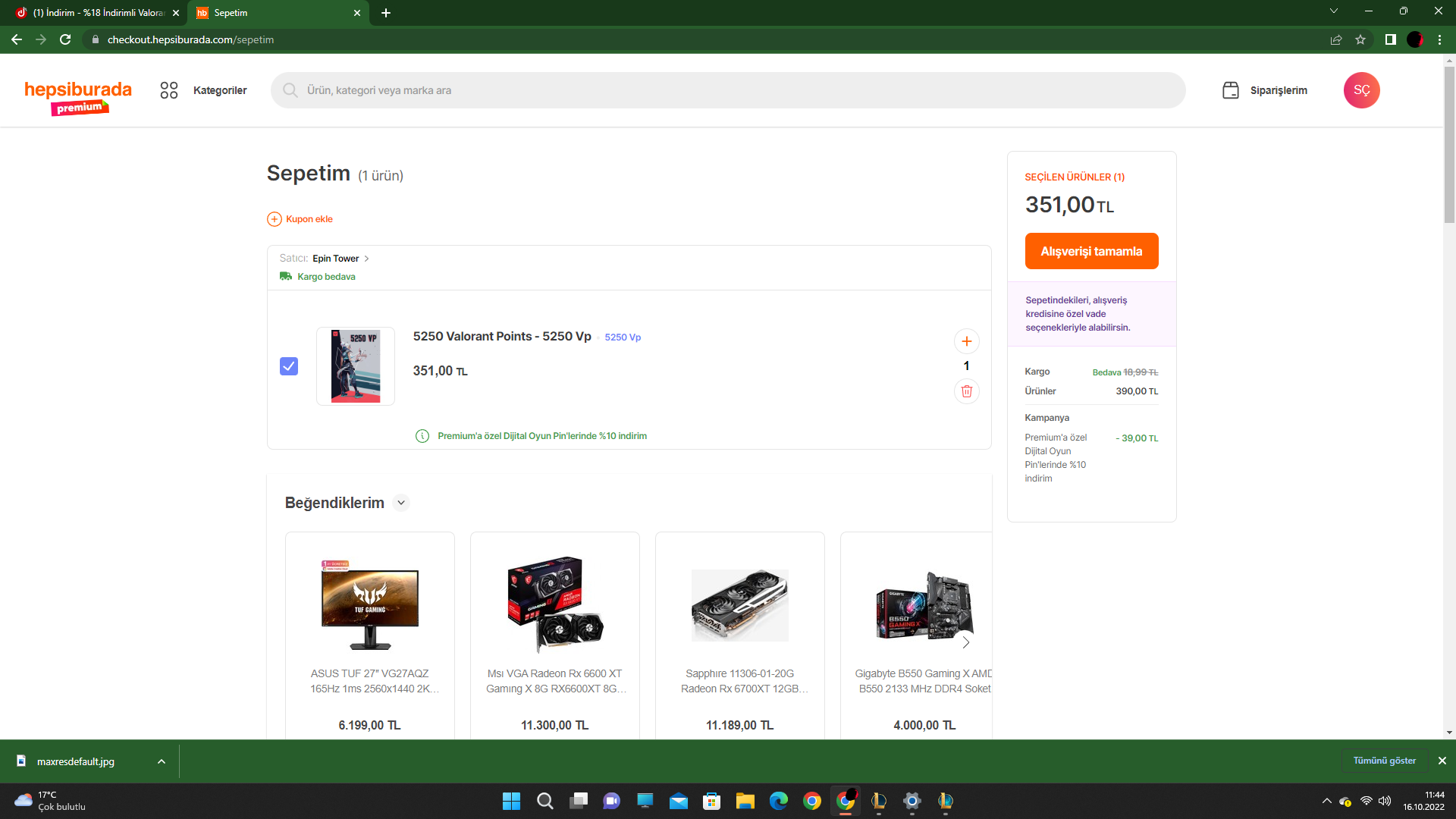The image size is (1456, 819).
Task: Click the SÇ profile avatar
Action: (1361, 90)
